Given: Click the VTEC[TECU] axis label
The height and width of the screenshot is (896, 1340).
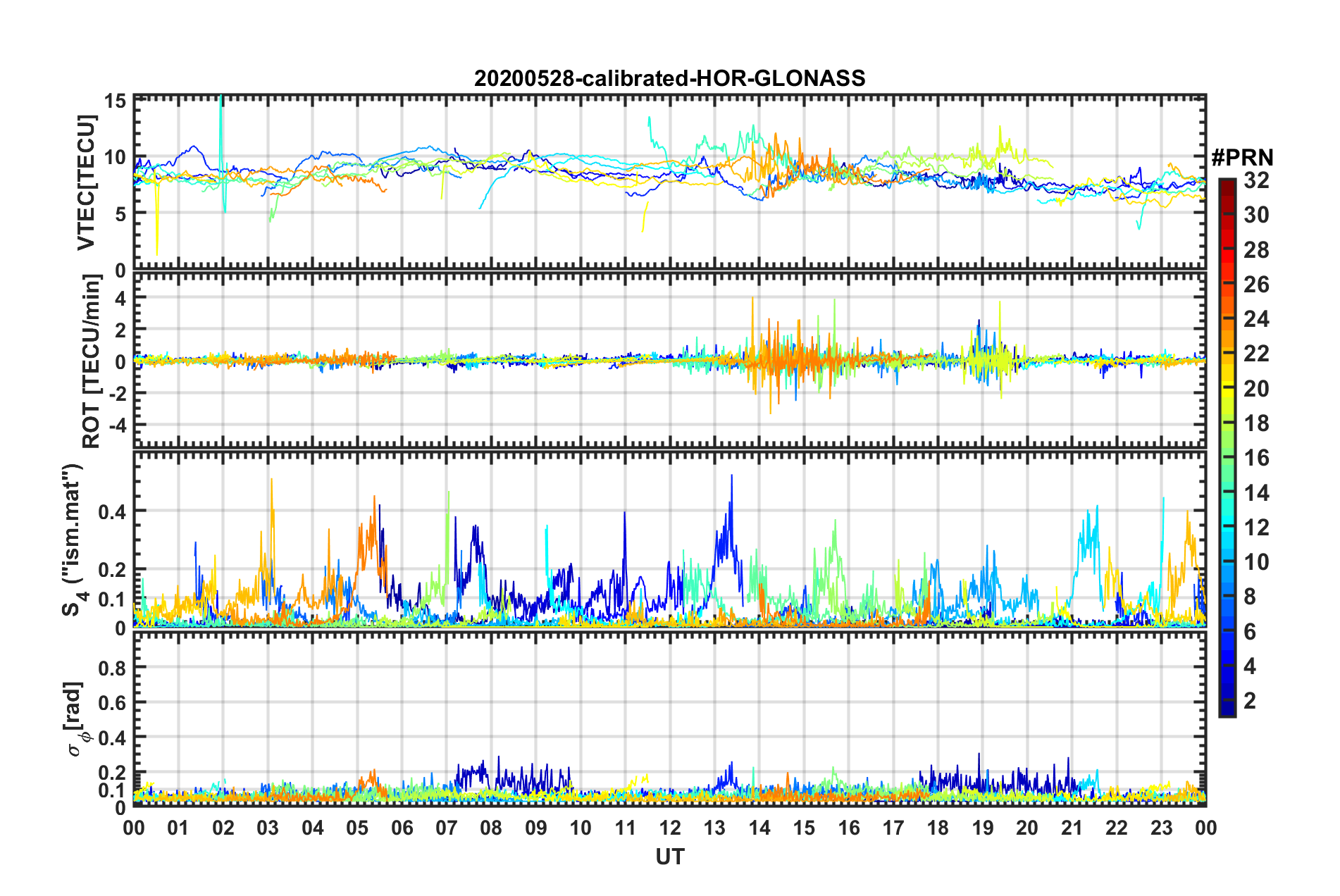Looking at the screenshot, I should coord(86,182).
